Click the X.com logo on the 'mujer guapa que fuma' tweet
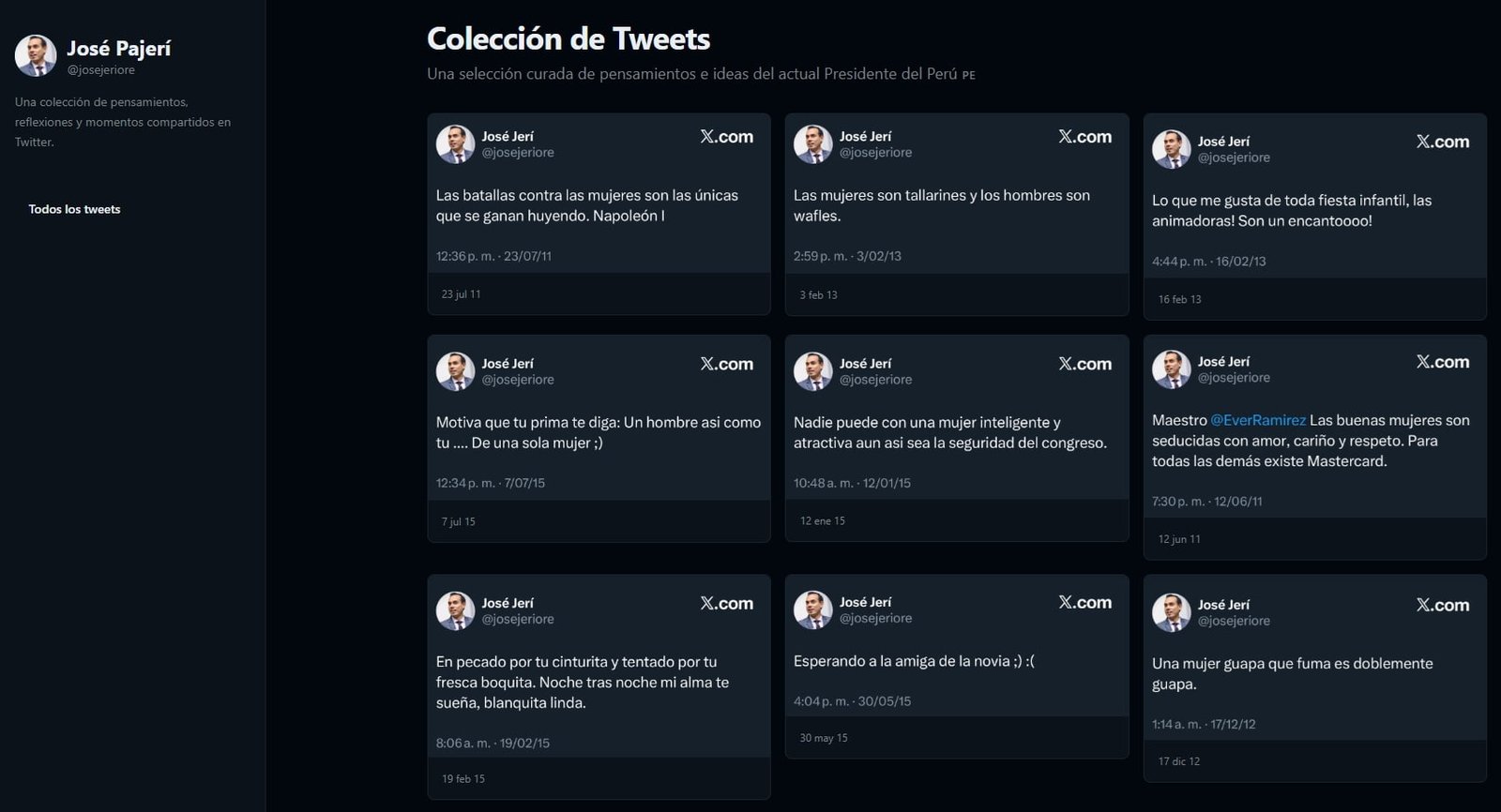 (x=1443, y=606)
